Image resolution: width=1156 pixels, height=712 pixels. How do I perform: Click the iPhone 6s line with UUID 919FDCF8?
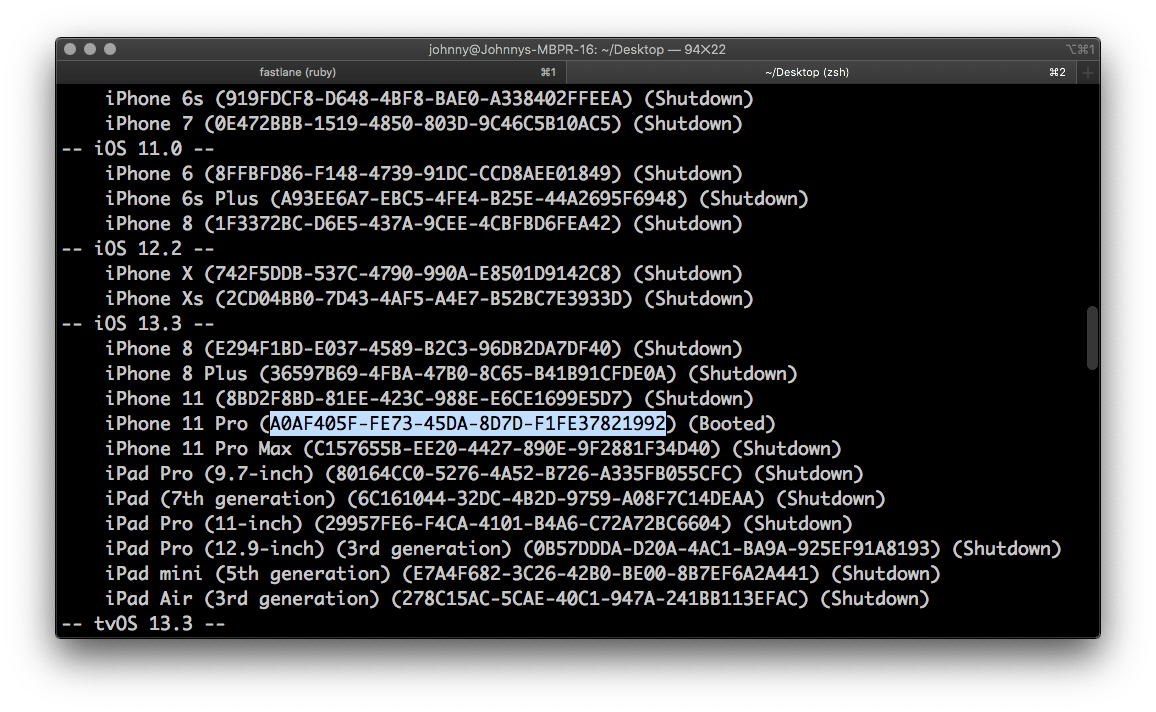[429, 99]
